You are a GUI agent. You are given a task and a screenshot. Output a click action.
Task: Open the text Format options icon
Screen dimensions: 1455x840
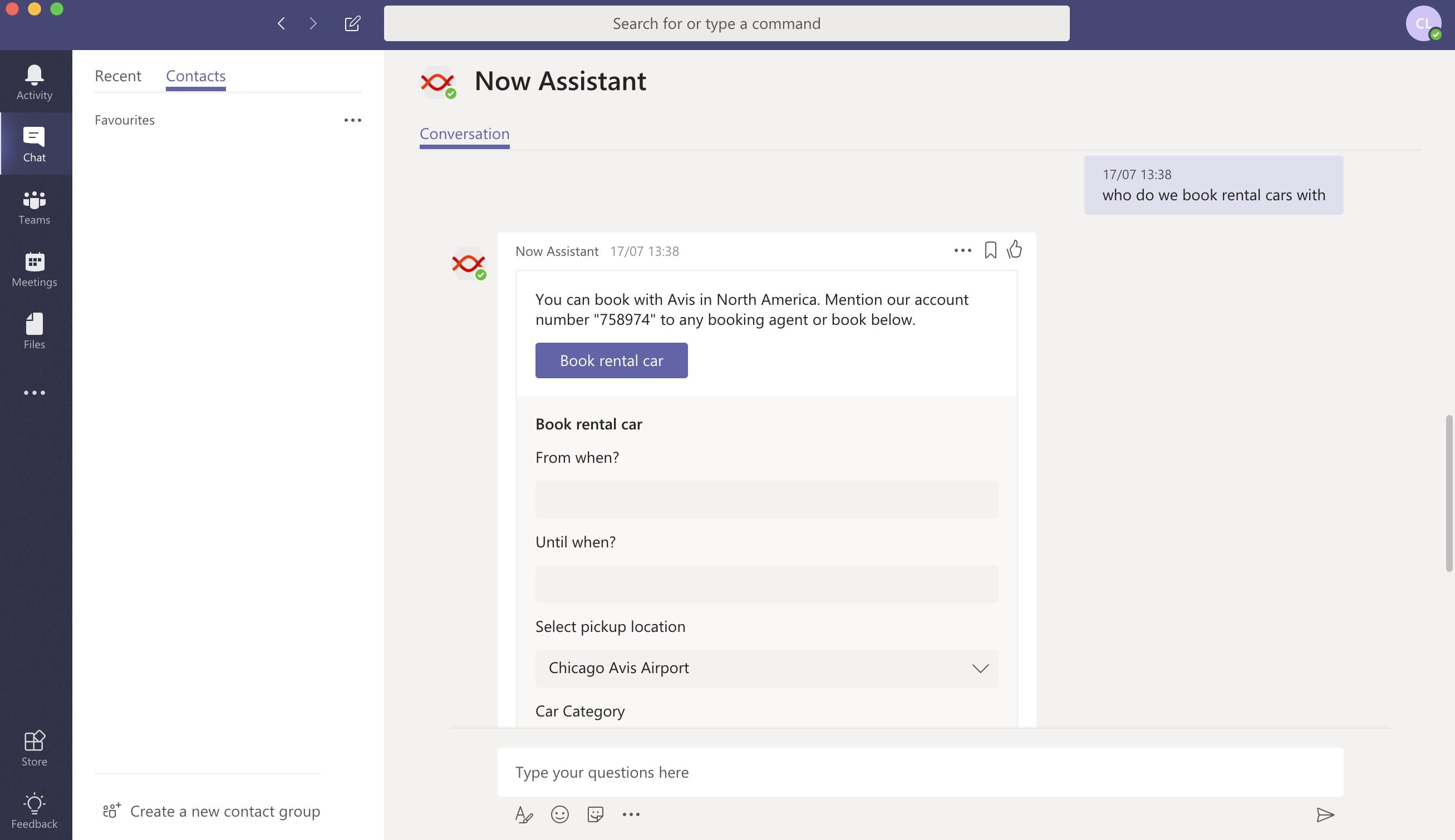click(x=523, y=814)
